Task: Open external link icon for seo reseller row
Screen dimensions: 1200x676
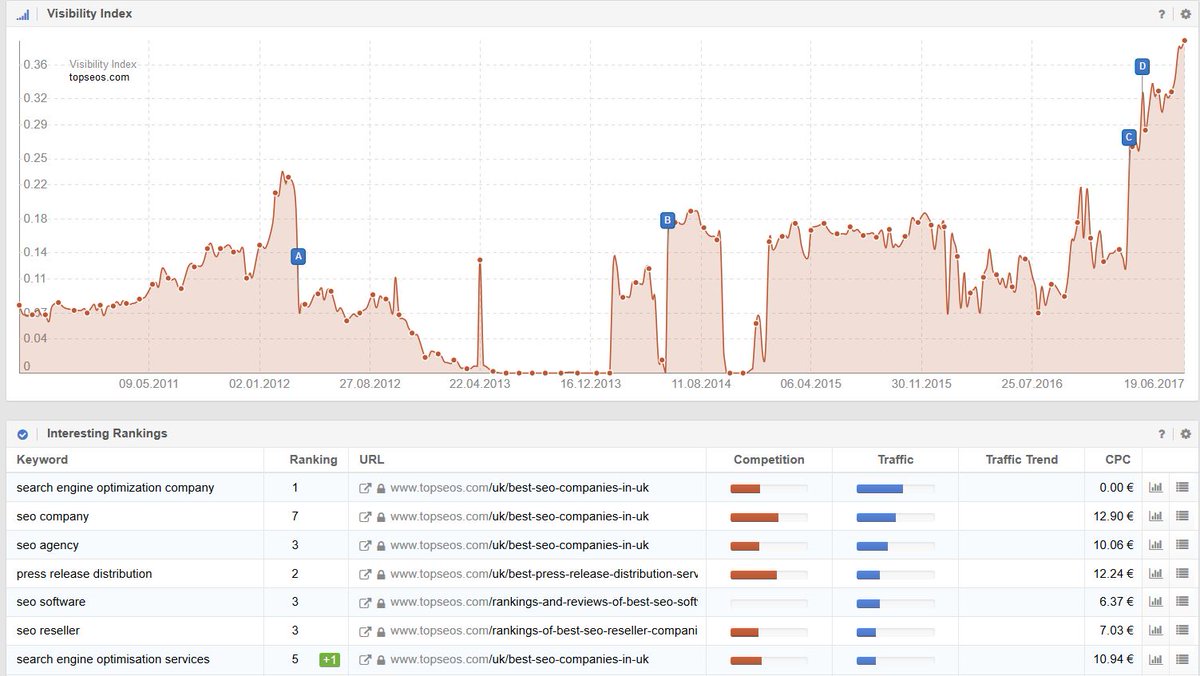Action: click(x=366, y=631)
